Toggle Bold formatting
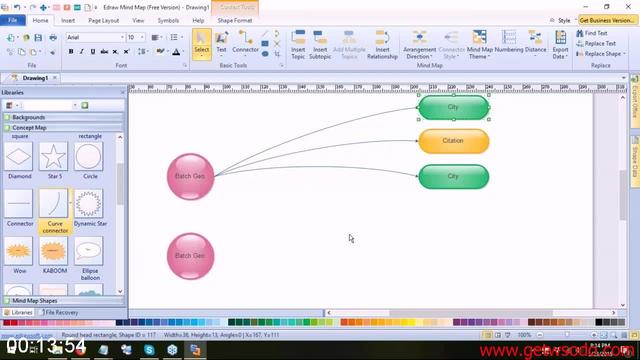 coord(71,52)
